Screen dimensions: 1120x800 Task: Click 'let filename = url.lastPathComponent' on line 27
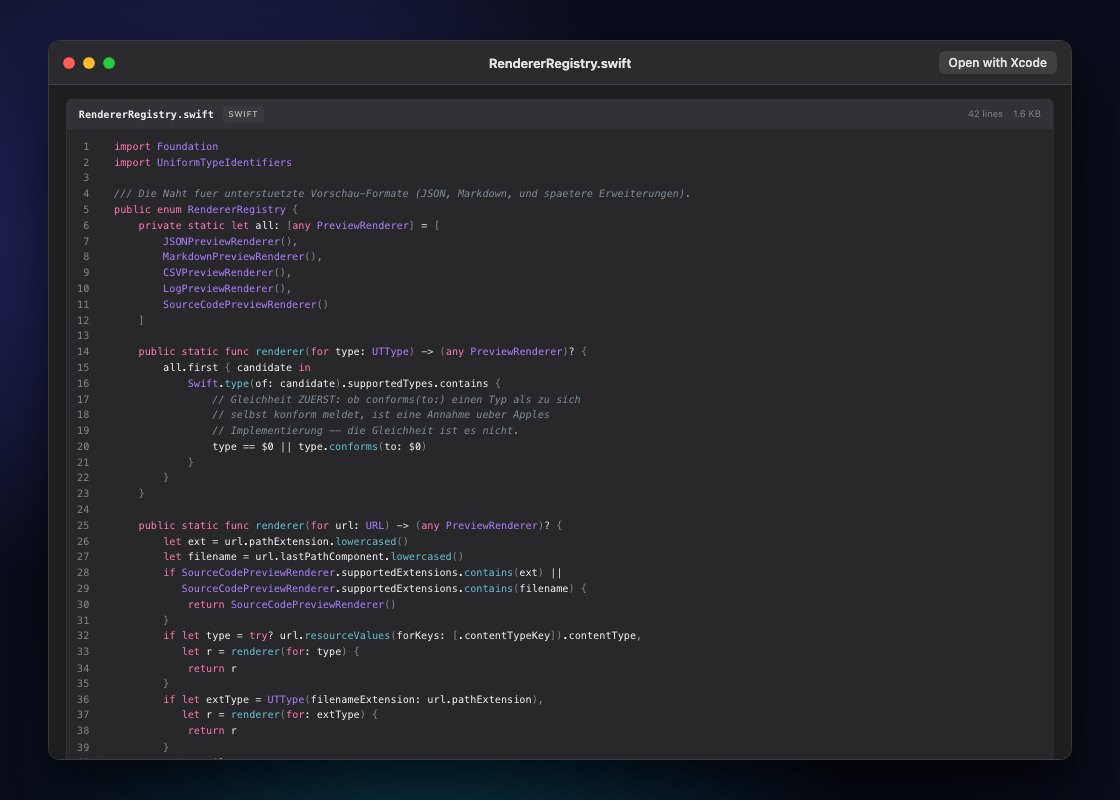coord(274,556)
